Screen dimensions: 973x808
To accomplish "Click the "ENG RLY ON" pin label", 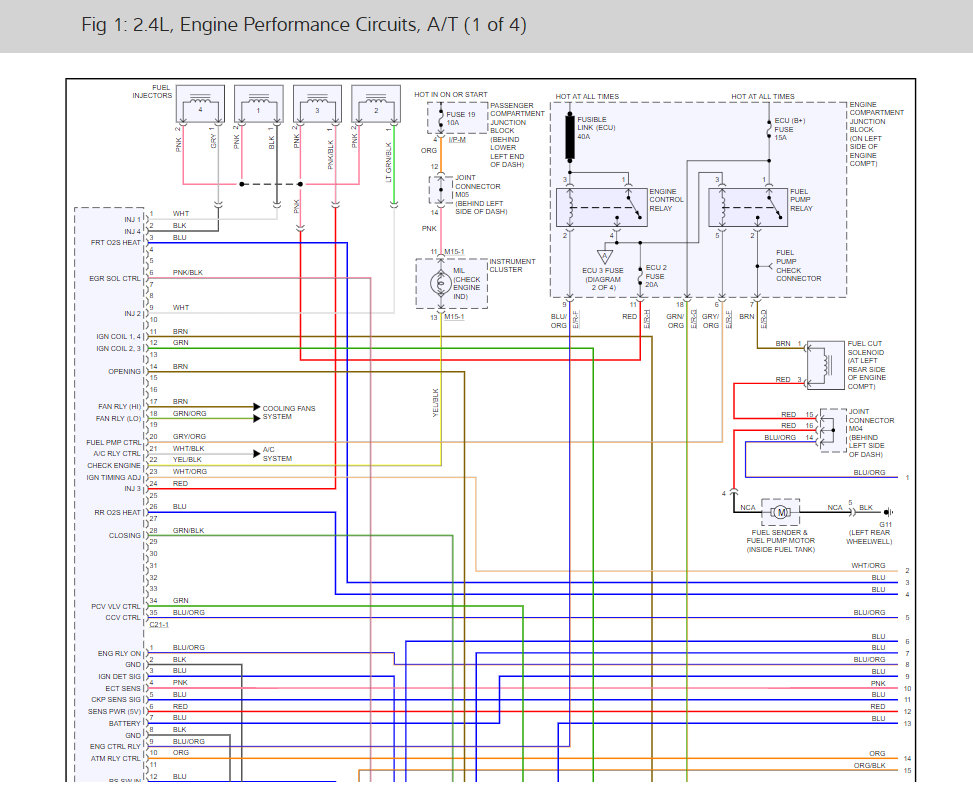I will [x=119, y=653].
